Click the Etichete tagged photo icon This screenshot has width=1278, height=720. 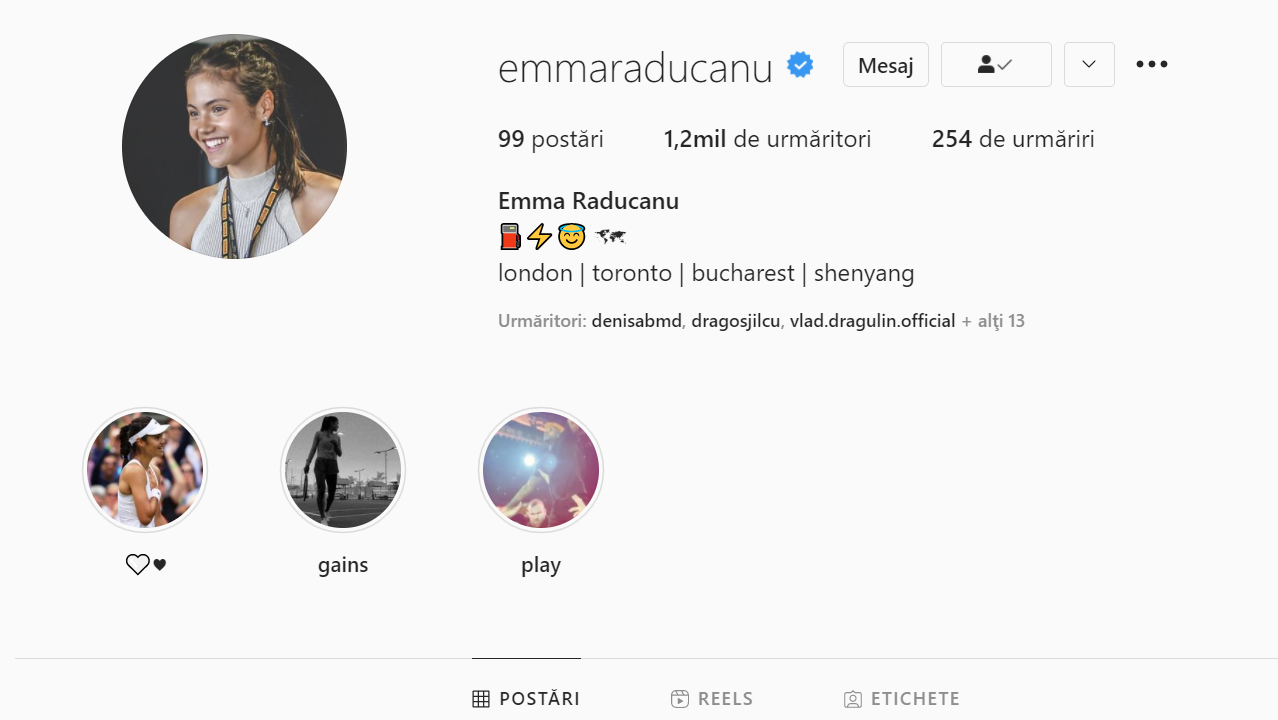853,699
